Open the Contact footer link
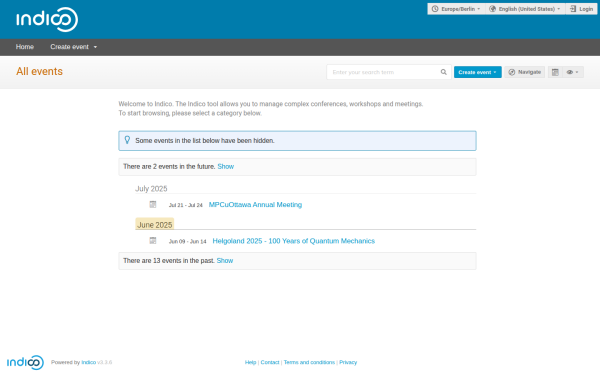This screenshot has height=375, width=600. [270, 362]
